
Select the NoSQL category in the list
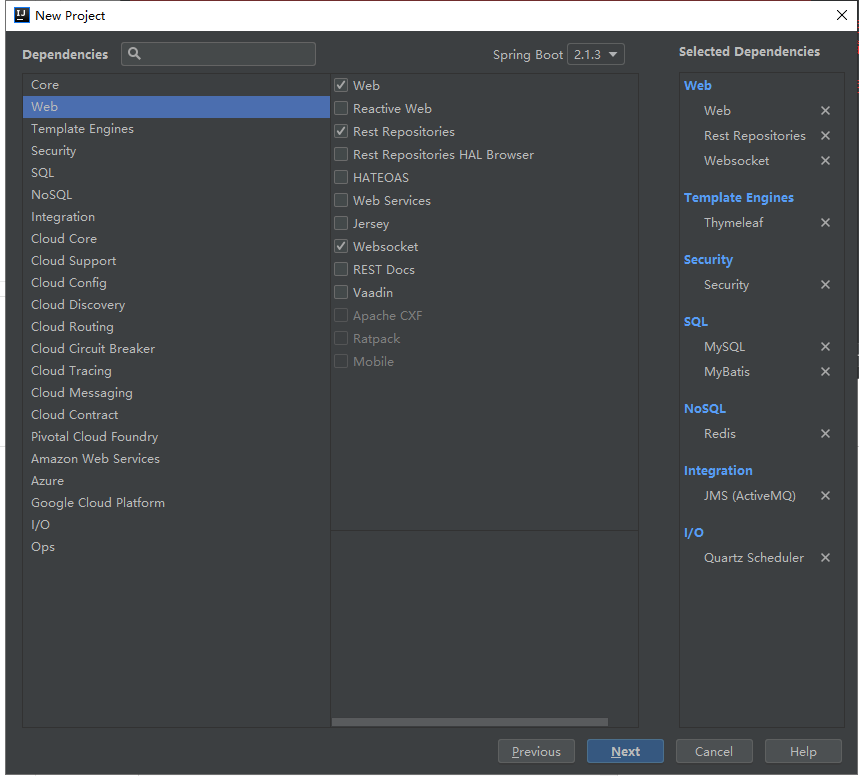click(x=176, y=195)
